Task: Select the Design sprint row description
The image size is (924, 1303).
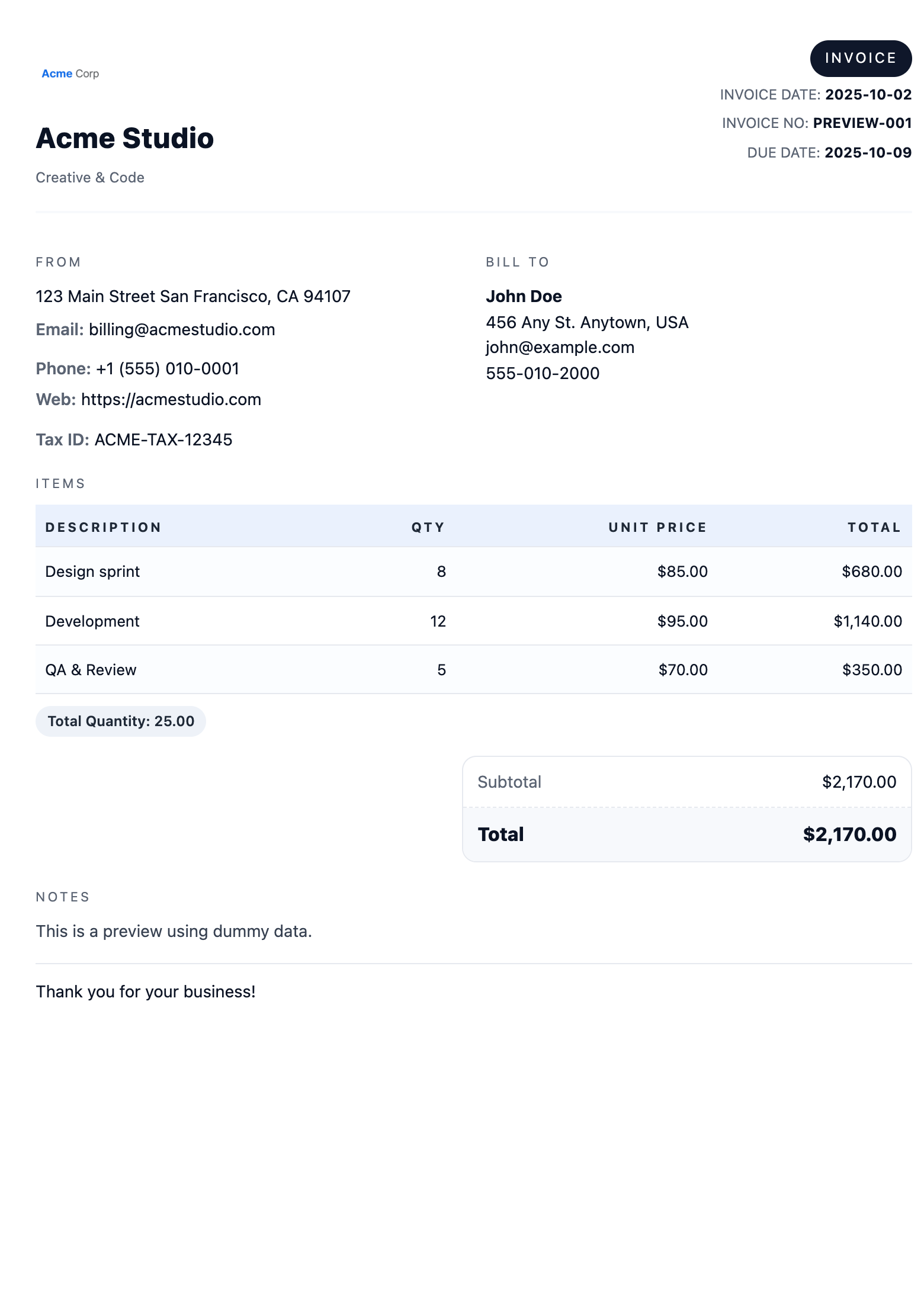Action: click(x=92, y=572)
